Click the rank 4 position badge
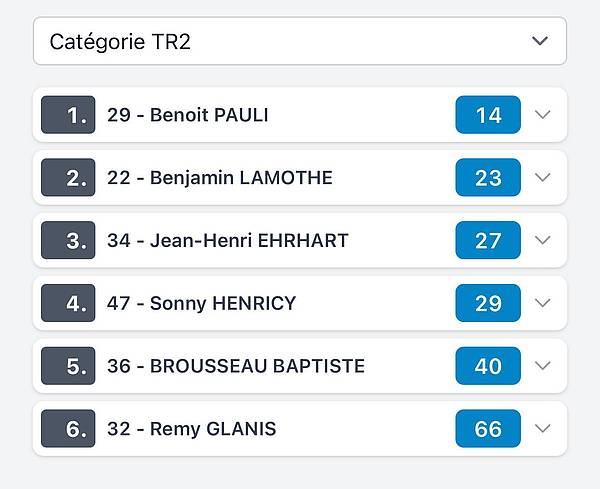This screenshot has width=600, height=489. [x=68, y=303]
